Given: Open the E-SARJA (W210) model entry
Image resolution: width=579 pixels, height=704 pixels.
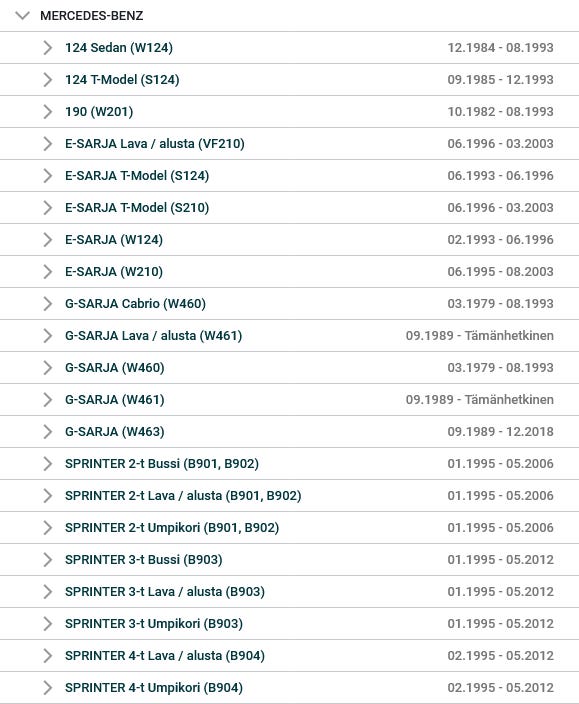Looking at the screenshot, I should click(x=114, y=272).
